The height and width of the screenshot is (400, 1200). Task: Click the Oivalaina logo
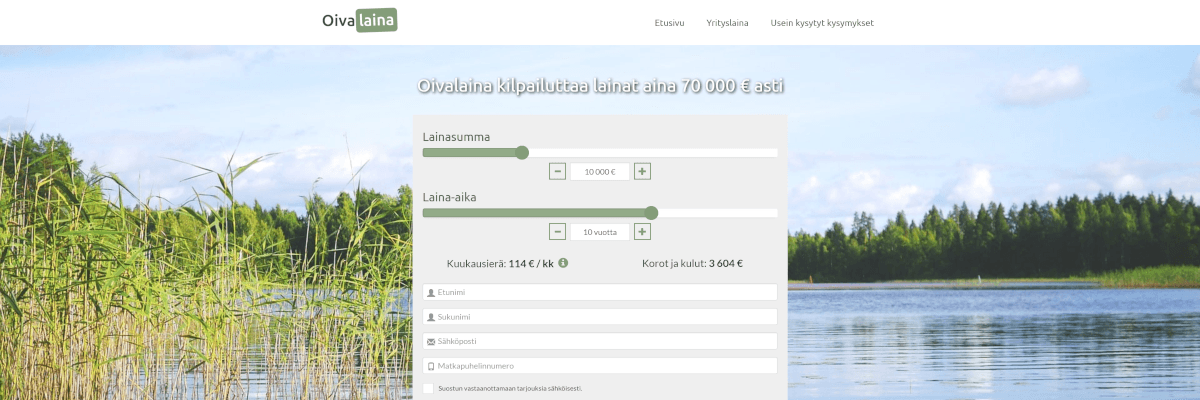[359, 20]
